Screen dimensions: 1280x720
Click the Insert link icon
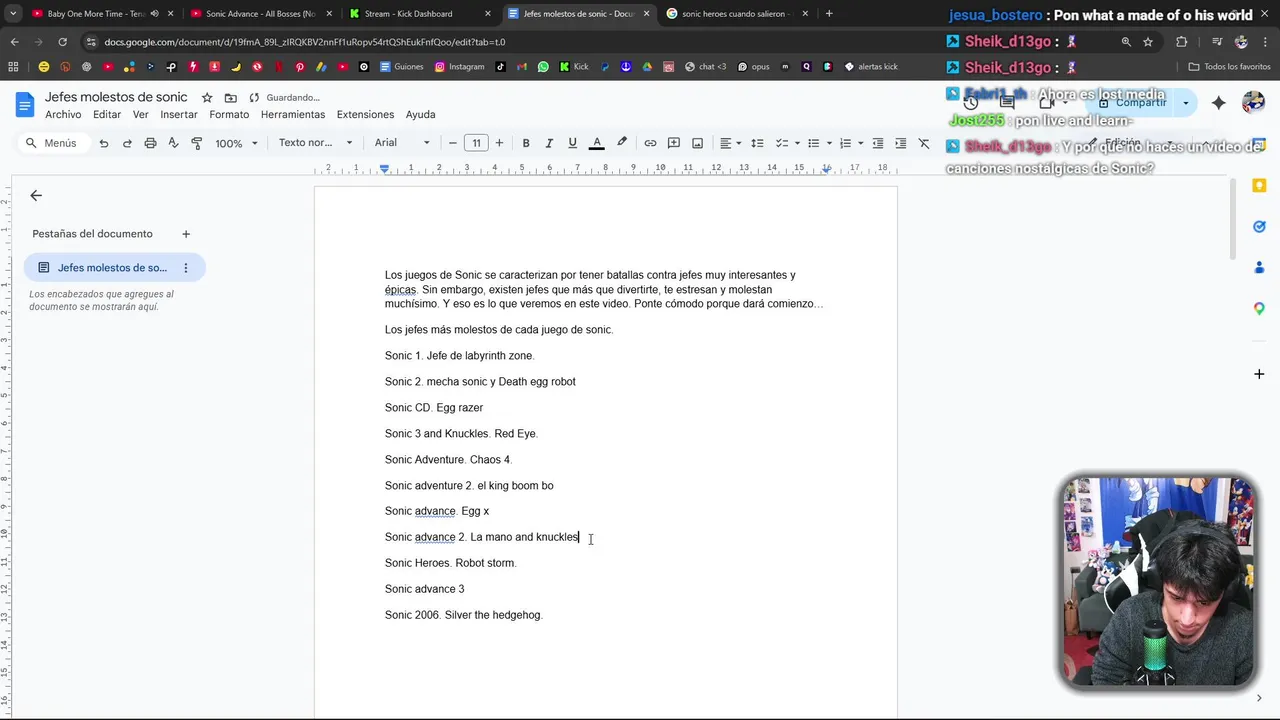click(650, 143)
